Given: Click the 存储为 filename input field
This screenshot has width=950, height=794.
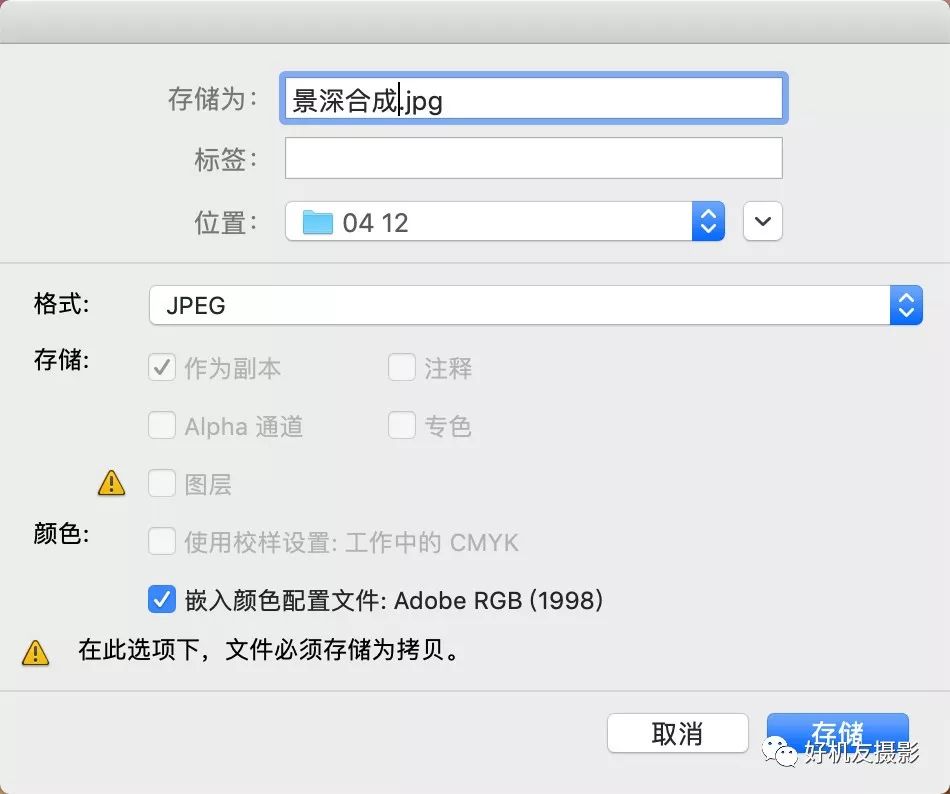Looking at the screenshot, I should coord(534,98).
